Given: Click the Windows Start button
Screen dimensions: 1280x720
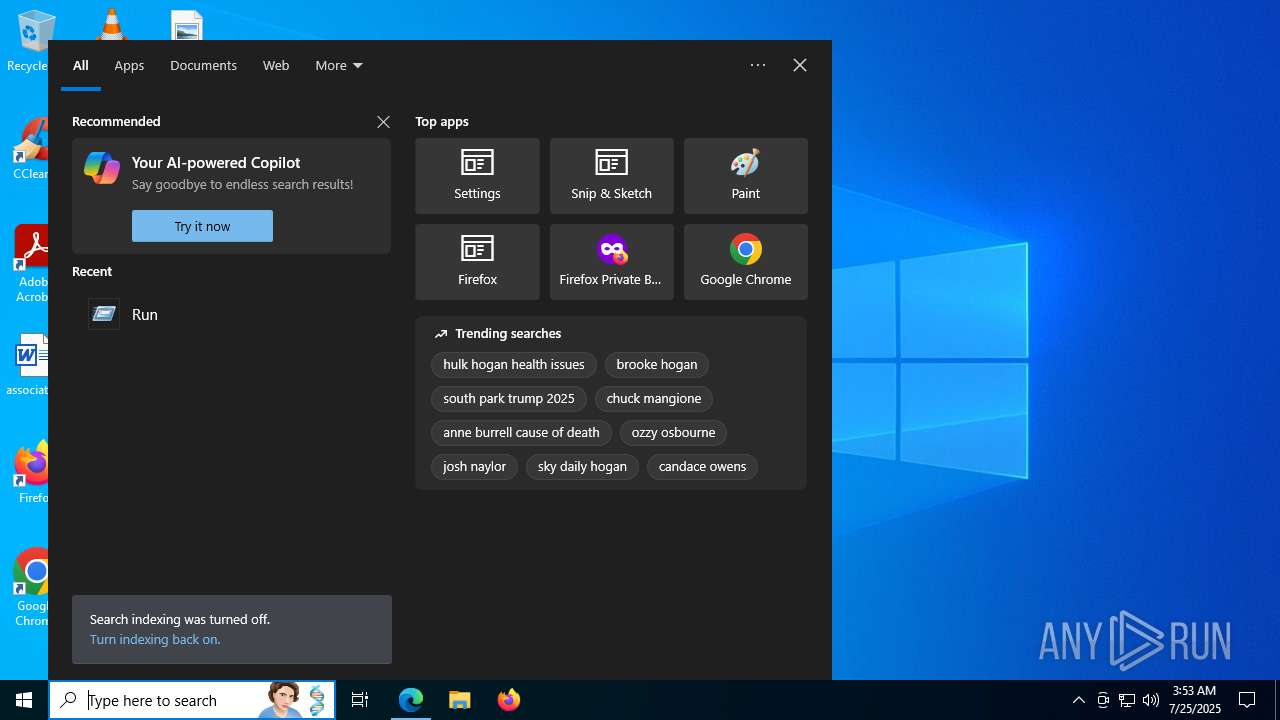Looking at the screenshot, I should [24, 700].
